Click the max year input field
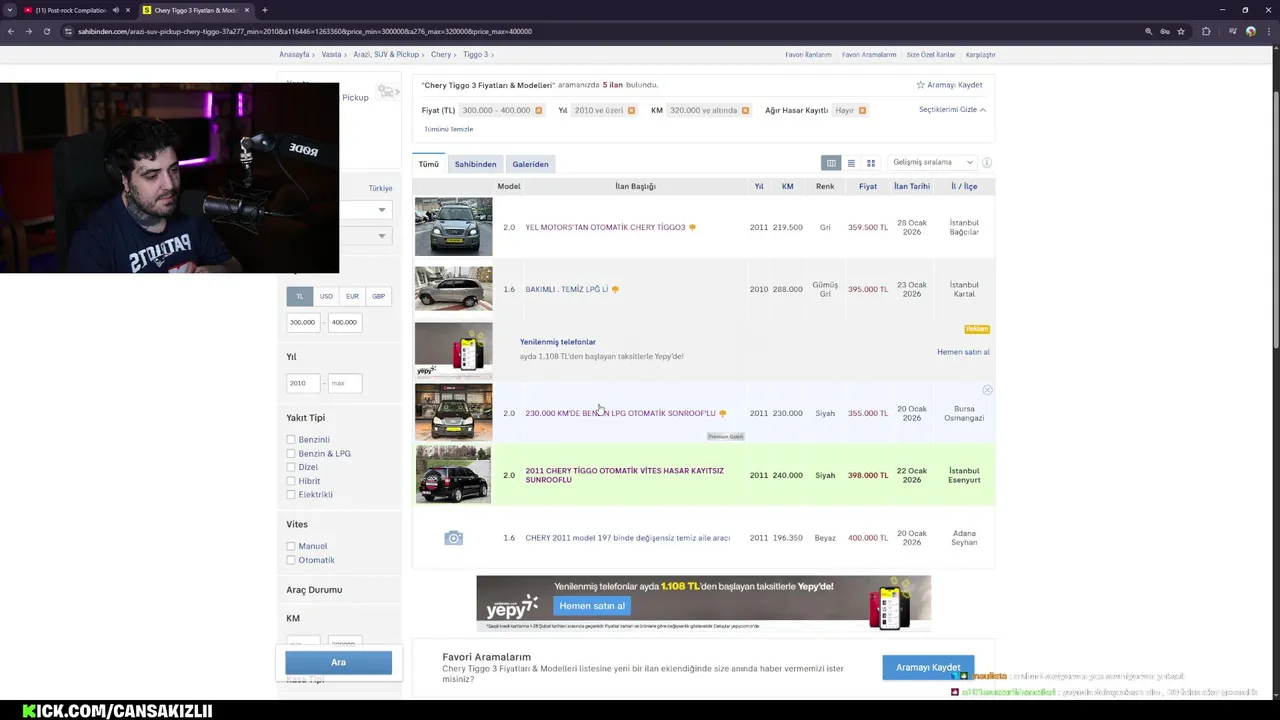Screen dimensions: 1280x720 (x=344, y=383)
